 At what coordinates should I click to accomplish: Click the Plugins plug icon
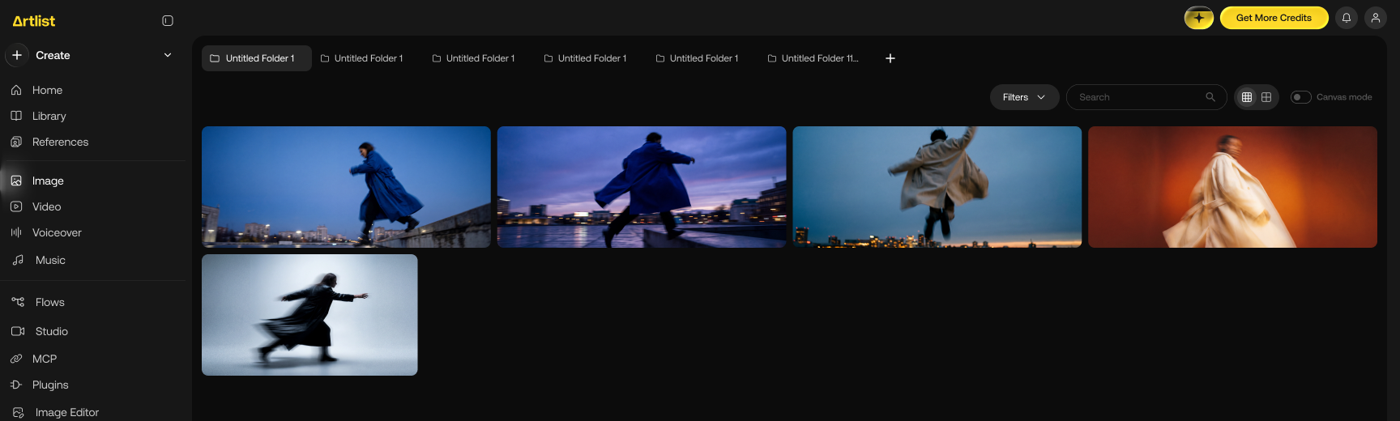[16, 385]
